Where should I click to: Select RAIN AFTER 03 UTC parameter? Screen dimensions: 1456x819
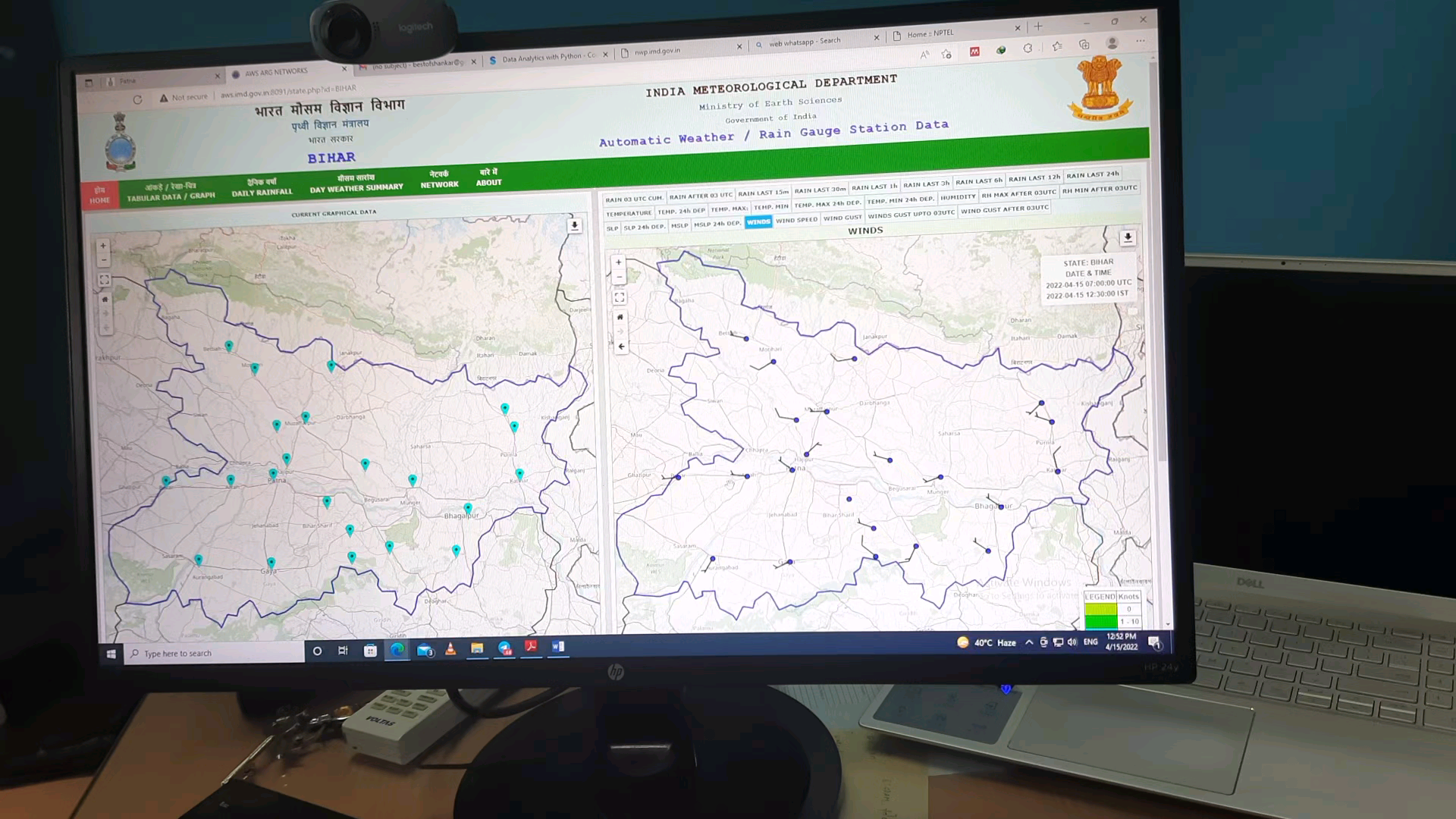(x=701, y=196)
